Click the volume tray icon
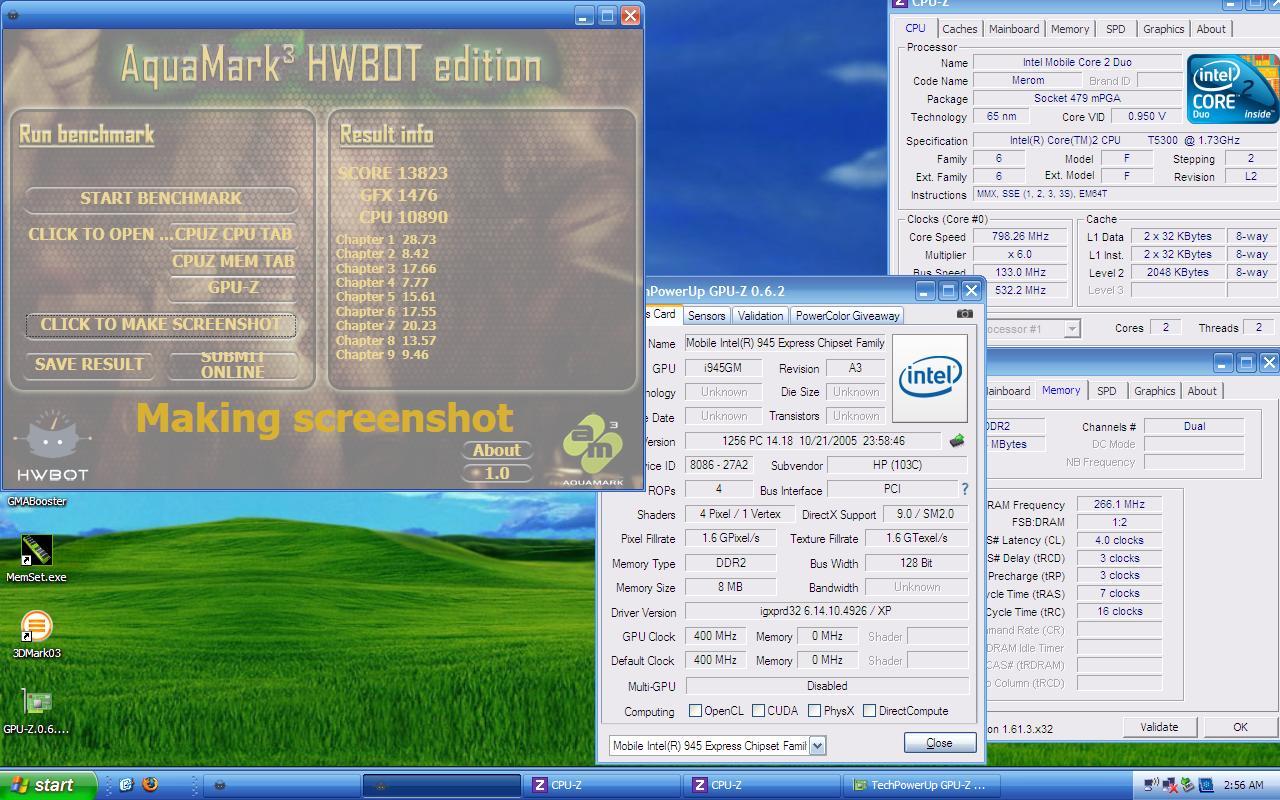The image size is (1280, 800). (x=1151, y=785)
